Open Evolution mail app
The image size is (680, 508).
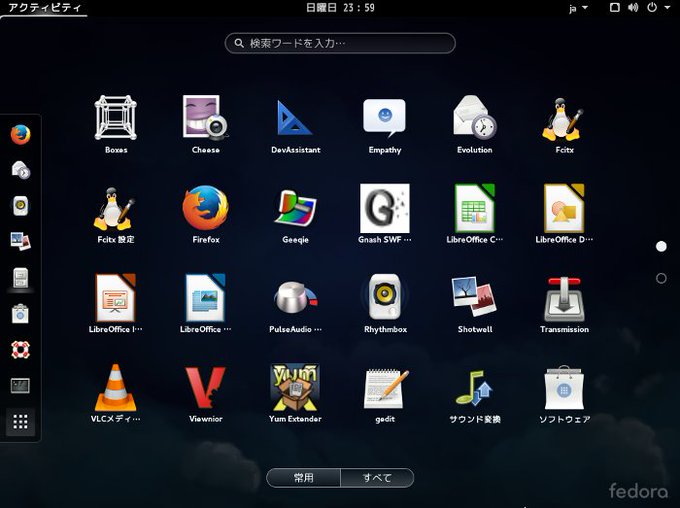coord(474,125)
